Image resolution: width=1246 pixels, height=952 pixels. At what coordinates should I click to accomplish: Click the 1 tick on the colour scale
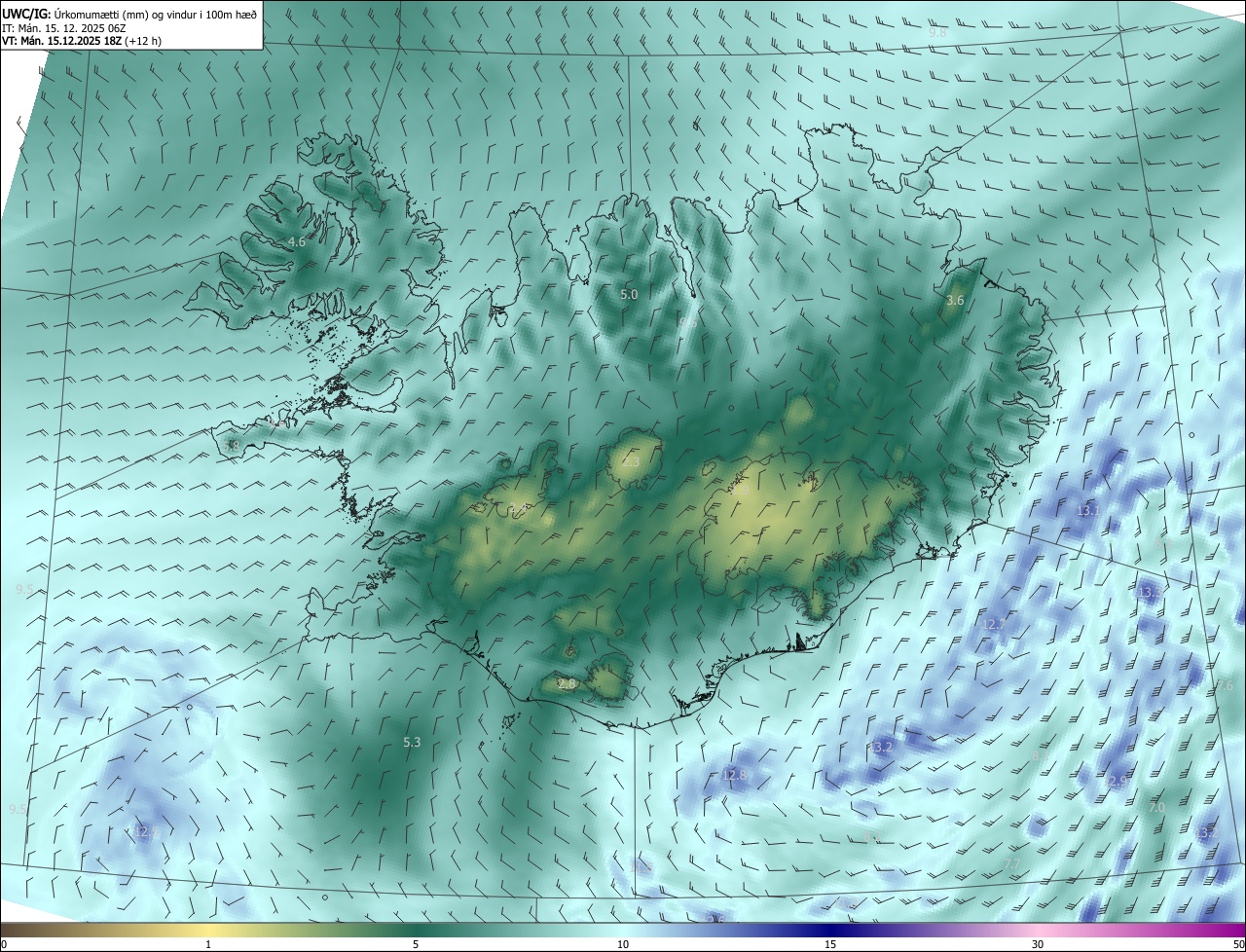point(208,945)
